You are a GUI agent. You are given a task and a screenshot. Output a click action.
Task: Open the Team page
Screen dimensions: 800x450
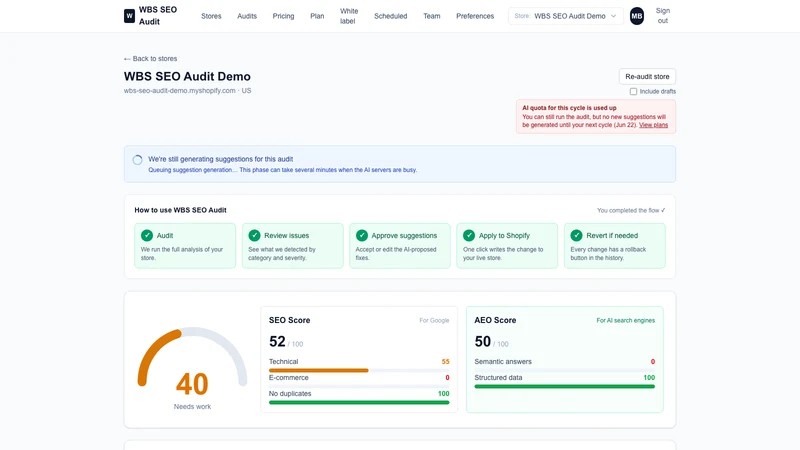coord(432,16)
